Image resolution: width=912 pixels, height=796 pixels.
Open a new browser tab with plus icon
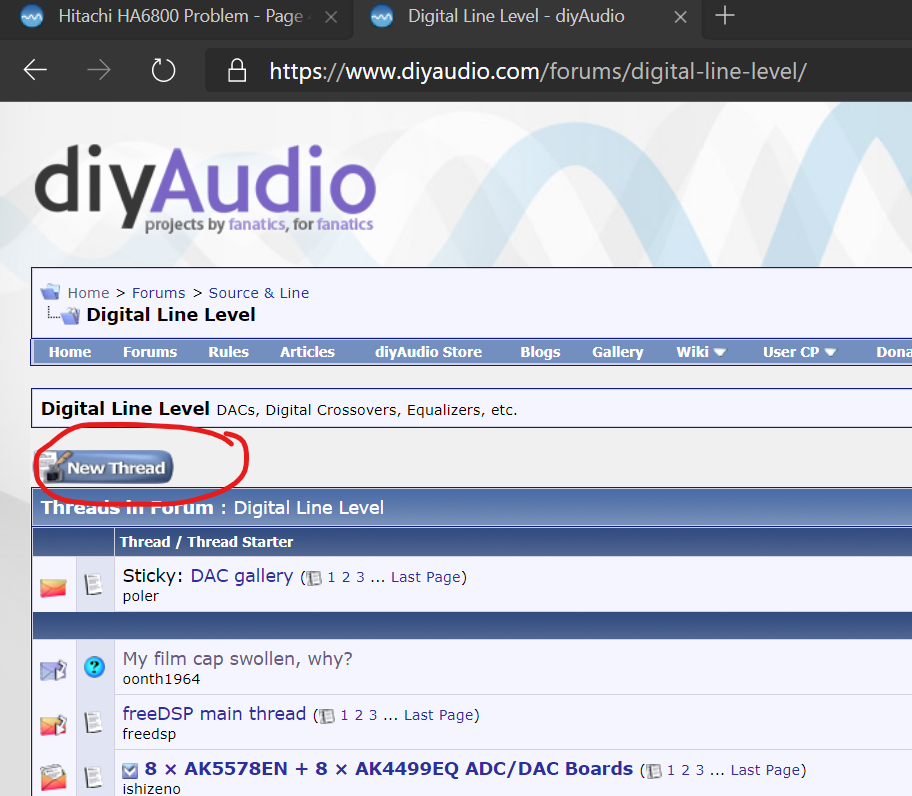pos(725,16)
